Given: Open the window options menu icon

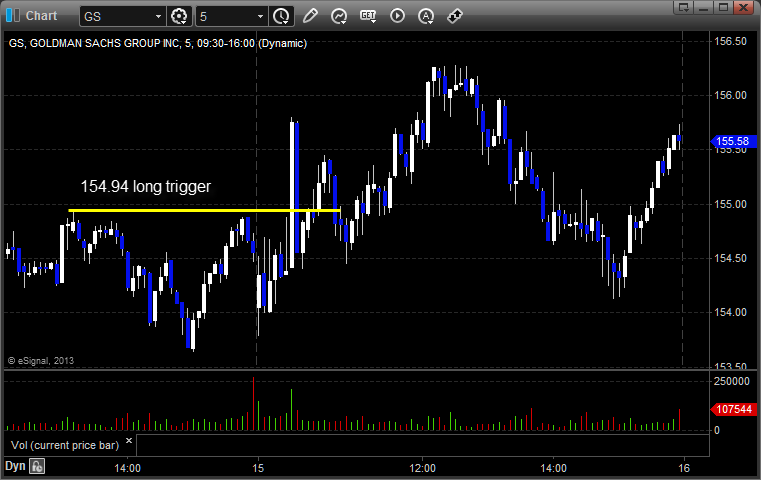Looking at the screenshot, I should pos(684,7).
